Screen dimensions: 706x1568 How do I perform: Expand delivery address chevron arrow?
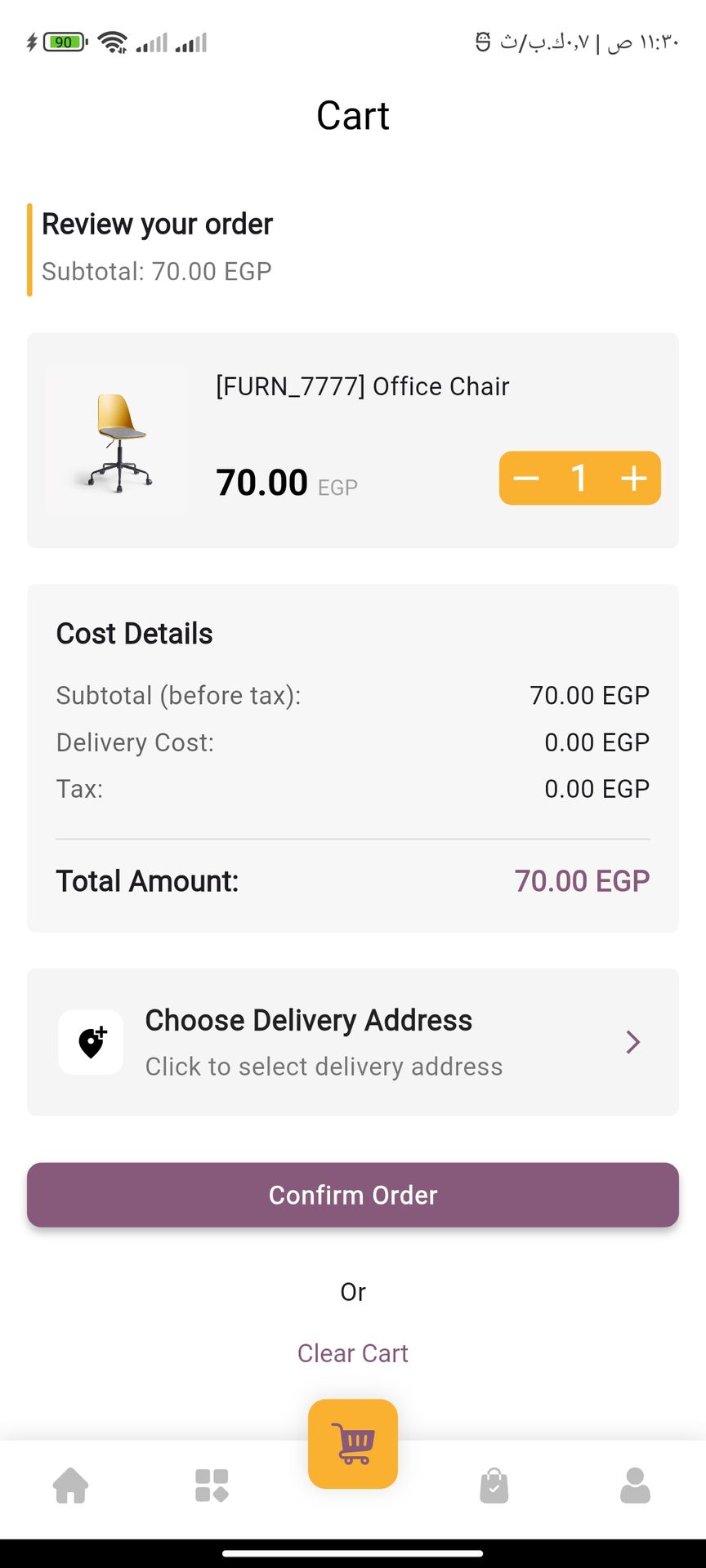coord(632,1042)
